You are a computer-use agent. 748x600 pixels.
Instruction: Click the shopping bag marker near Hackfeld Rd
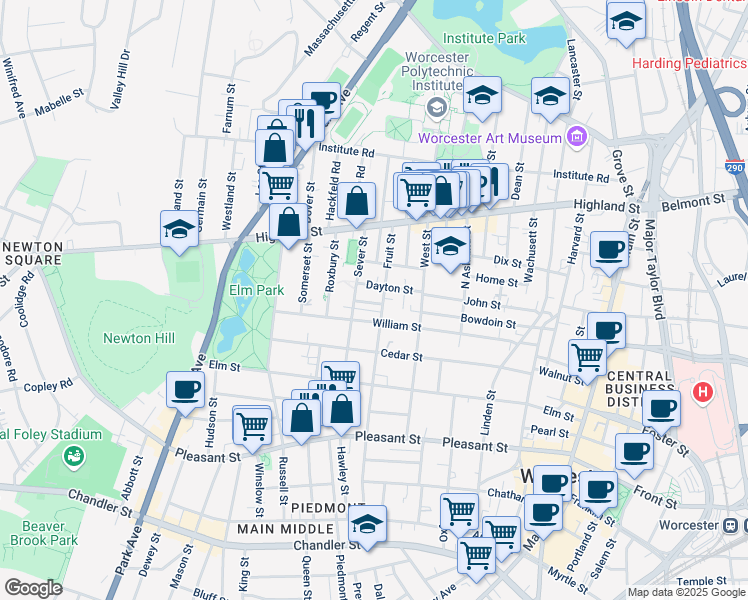point(356,204)
